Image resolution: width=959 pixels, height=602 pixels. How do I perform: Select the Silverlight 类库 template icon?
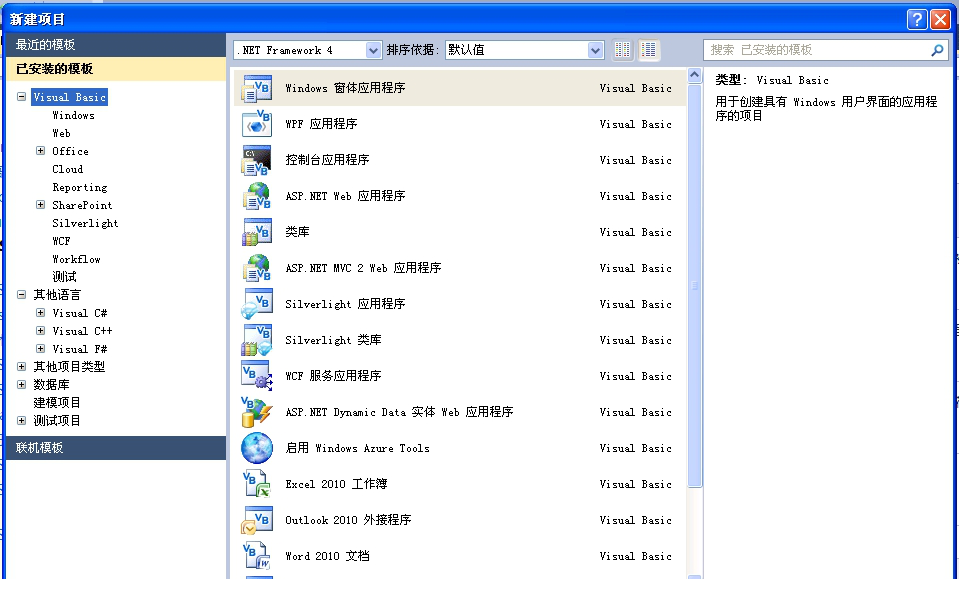257,340
